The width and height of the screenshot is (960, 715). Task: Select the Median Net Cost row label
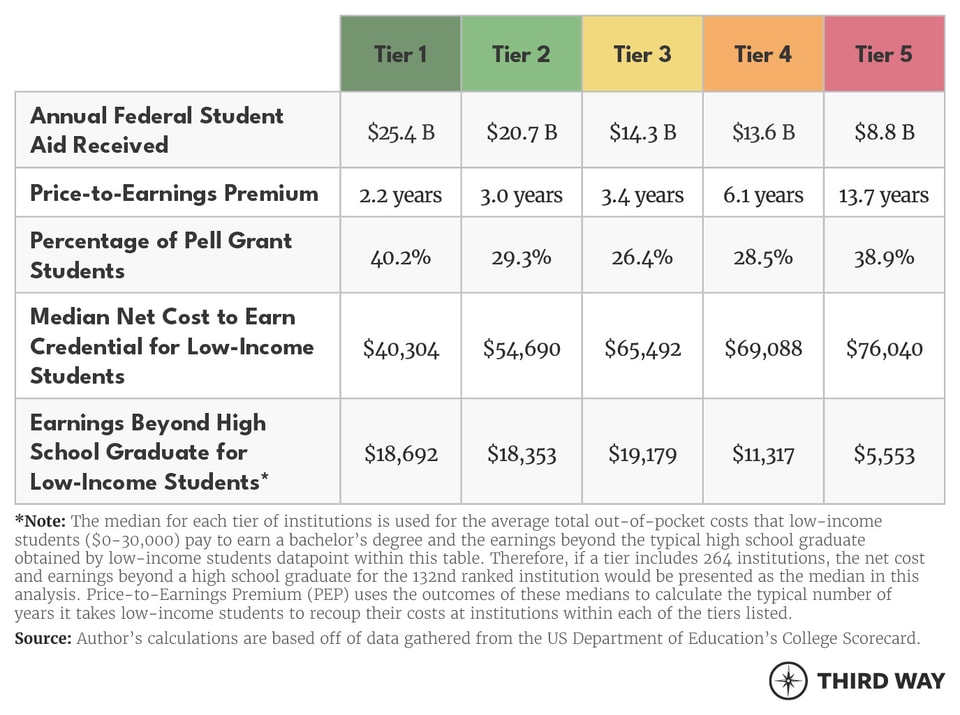click(x=172, y=346)
